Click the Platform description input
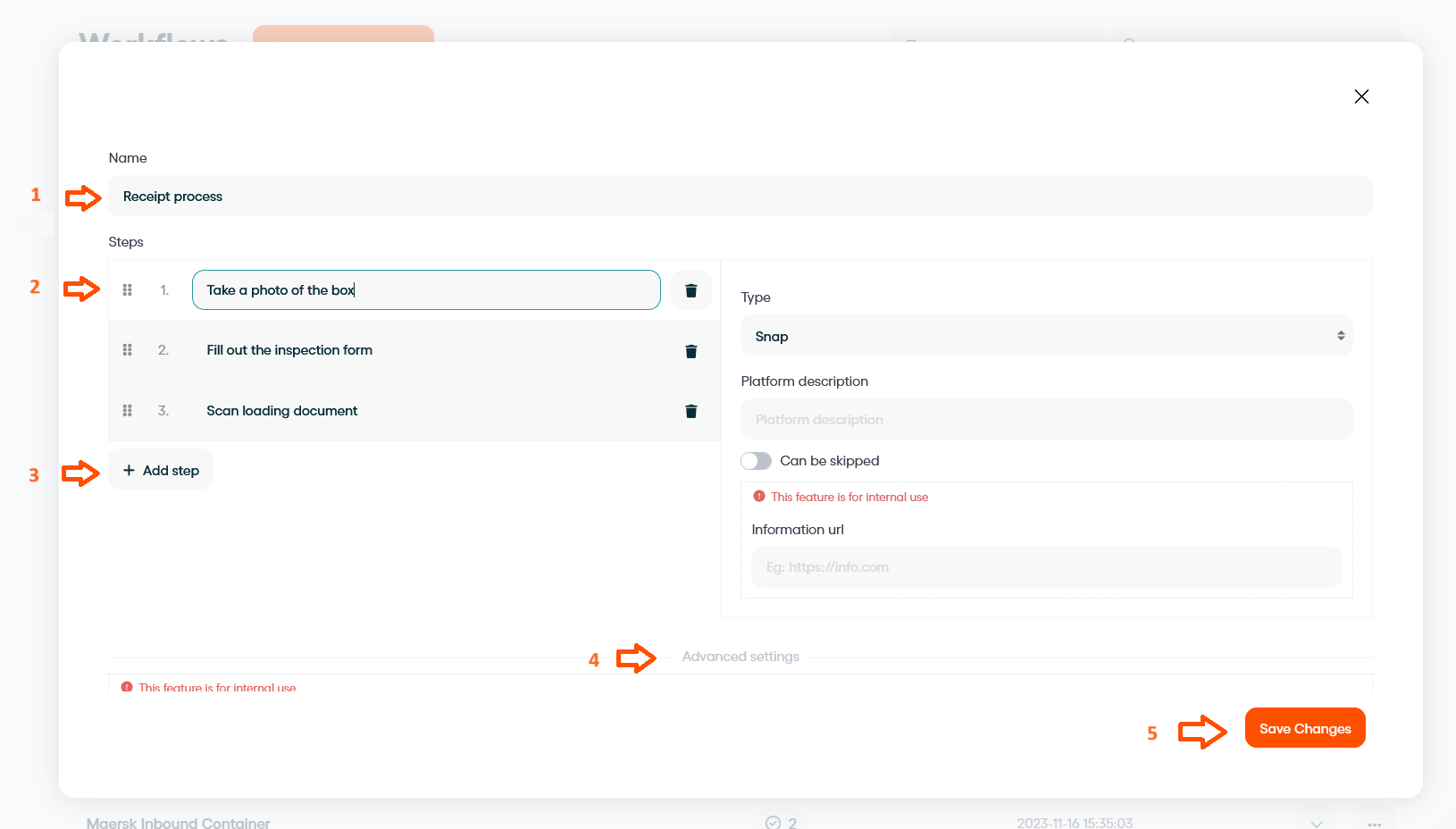Screen dimensions: 1456x829 tap(1046, 420)
